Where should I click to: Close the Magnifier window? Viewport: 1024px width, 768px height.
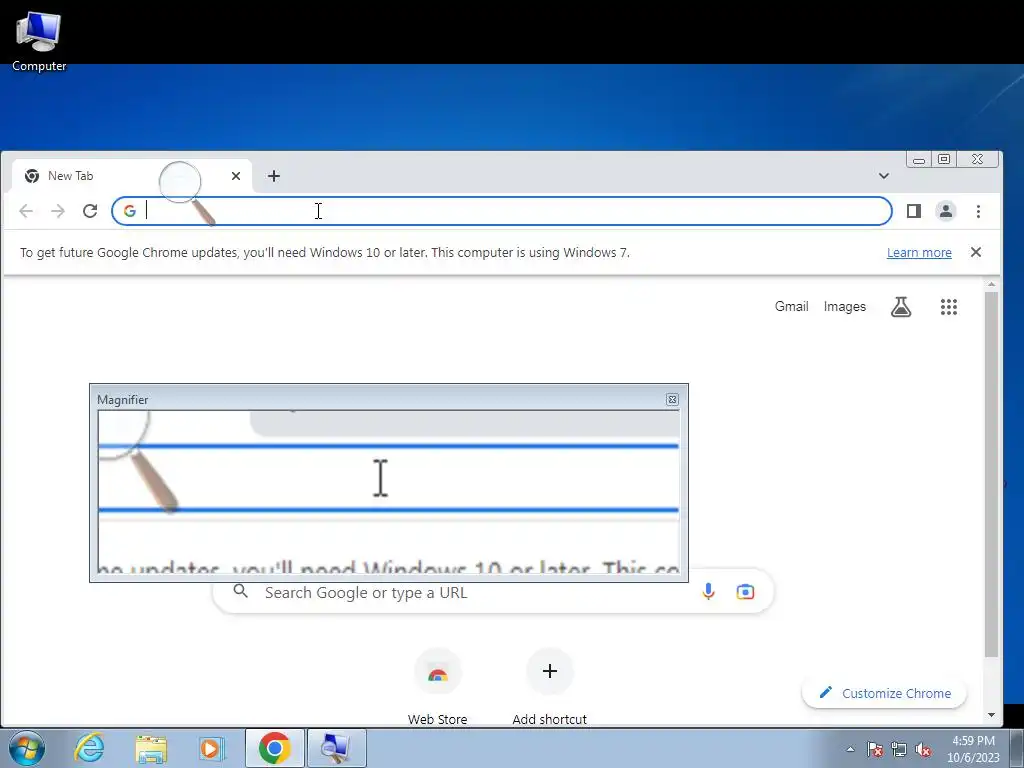tap(672, 399)
